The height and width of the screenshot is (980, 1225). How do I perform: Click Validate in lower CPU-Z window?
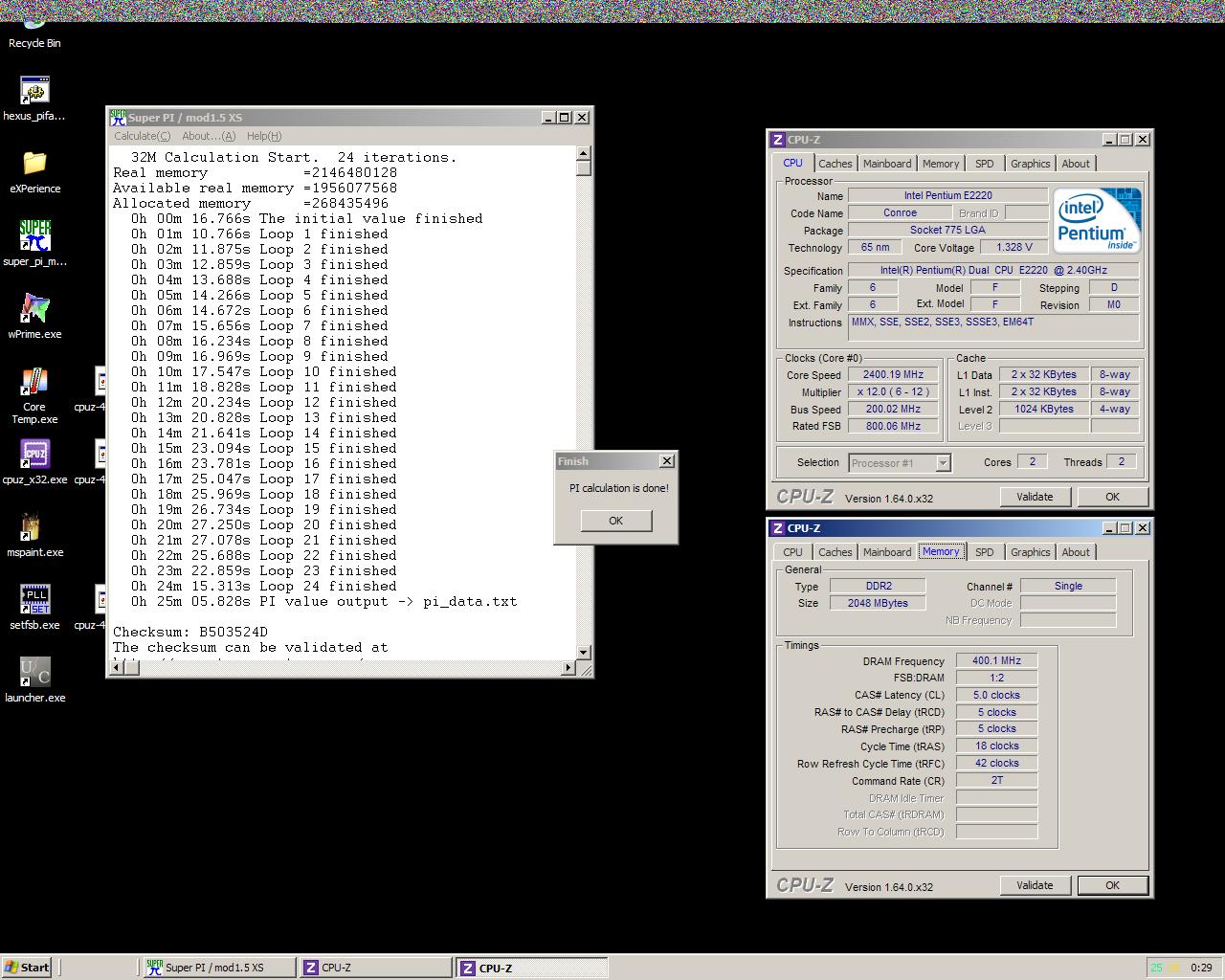[x=1035, y=885]
